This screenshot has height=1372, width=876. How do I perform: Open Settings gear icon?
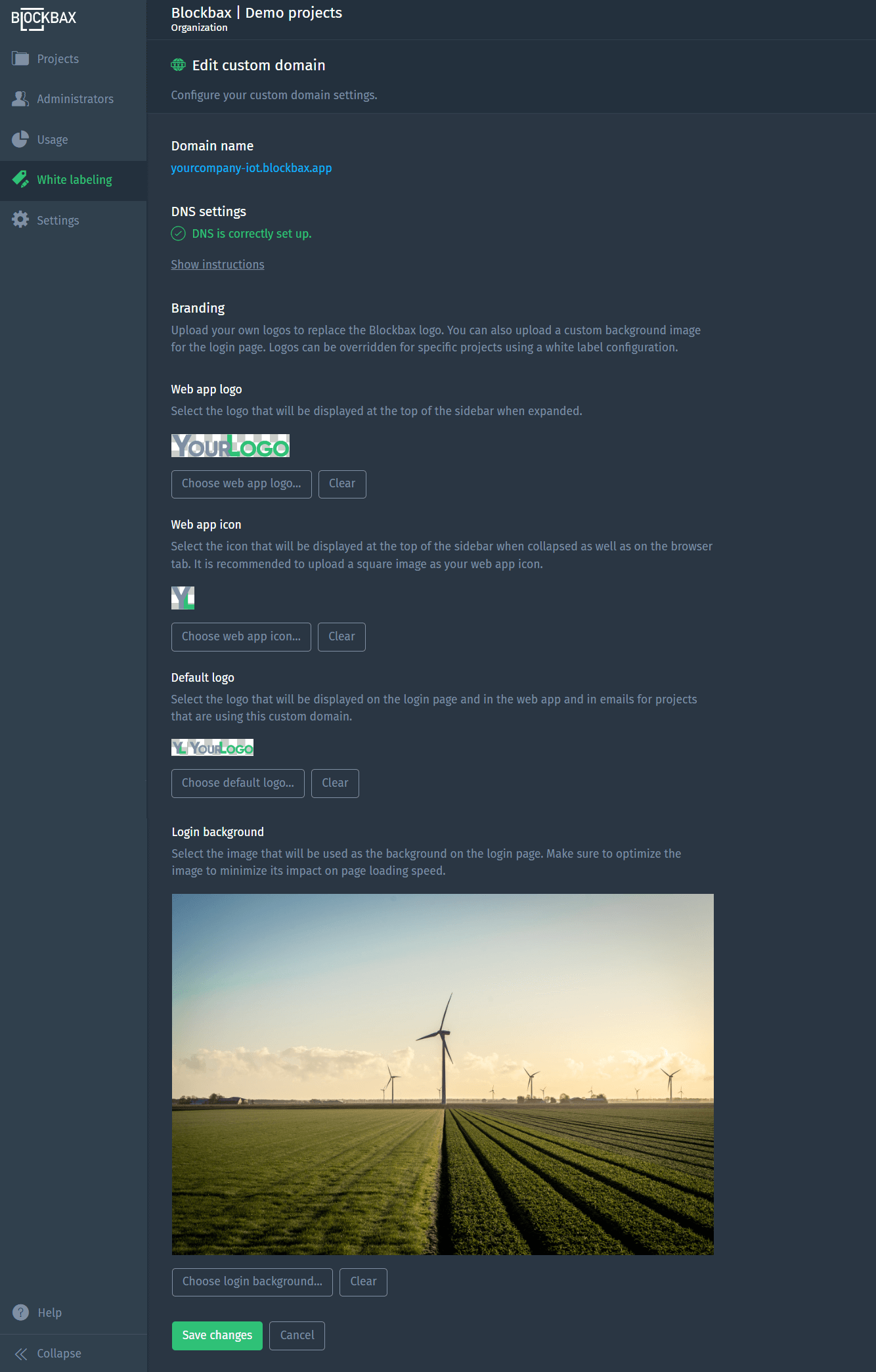click(20, 220)
